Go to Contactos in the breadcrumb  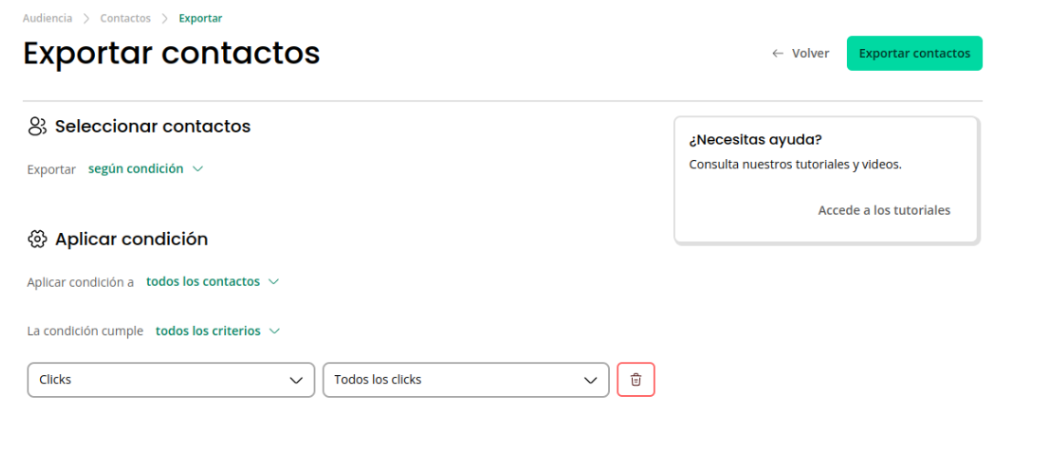(126, 19)
